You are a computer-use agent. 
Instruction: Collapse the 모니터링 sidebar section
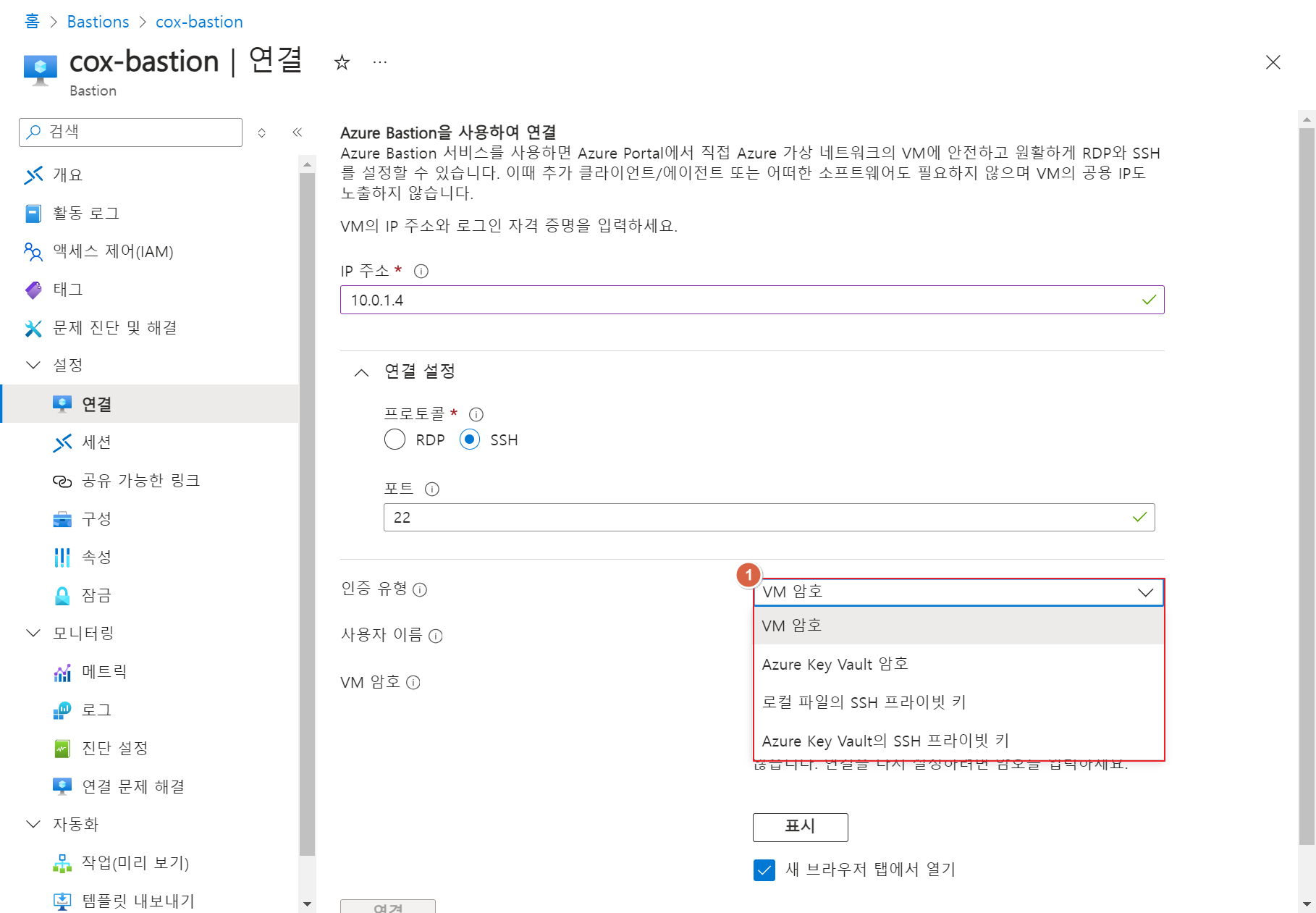tap(33, 633)
